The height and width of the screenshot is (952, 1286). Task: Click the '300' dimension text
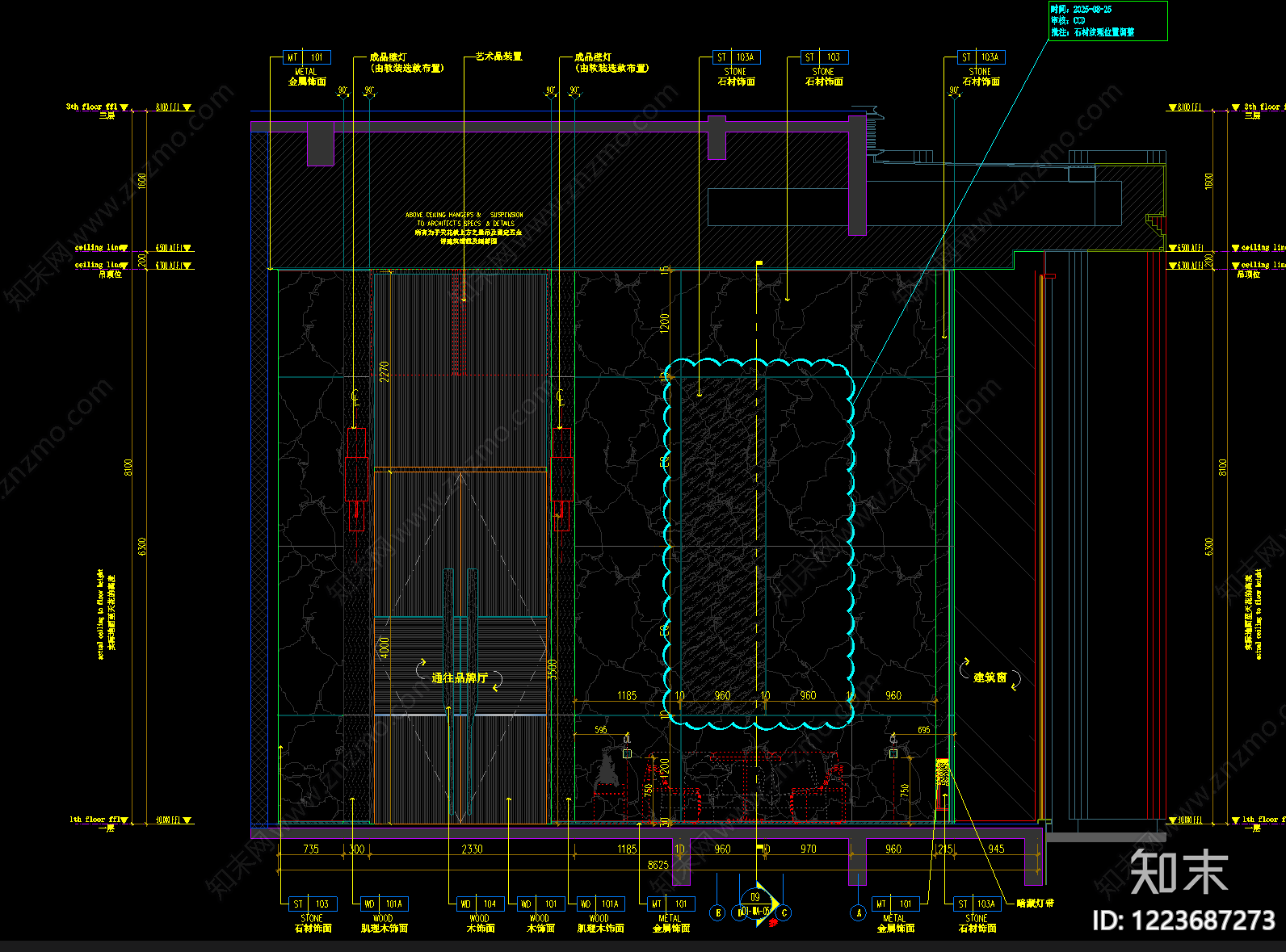[357, 849]
